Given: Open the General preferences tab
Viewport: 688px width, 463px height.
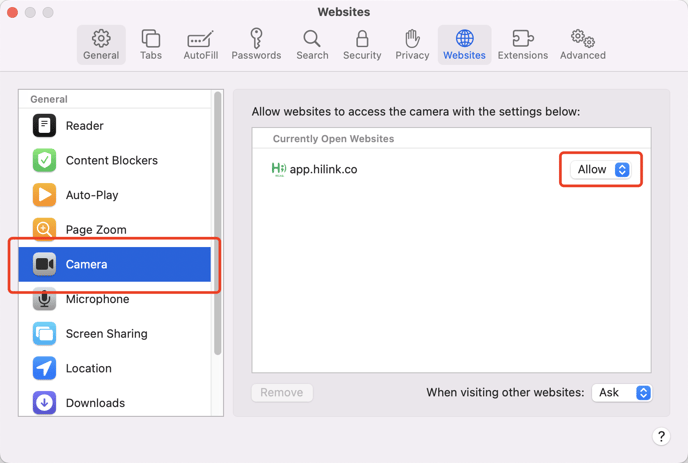Looking at the screenshot, I should 101,45.
